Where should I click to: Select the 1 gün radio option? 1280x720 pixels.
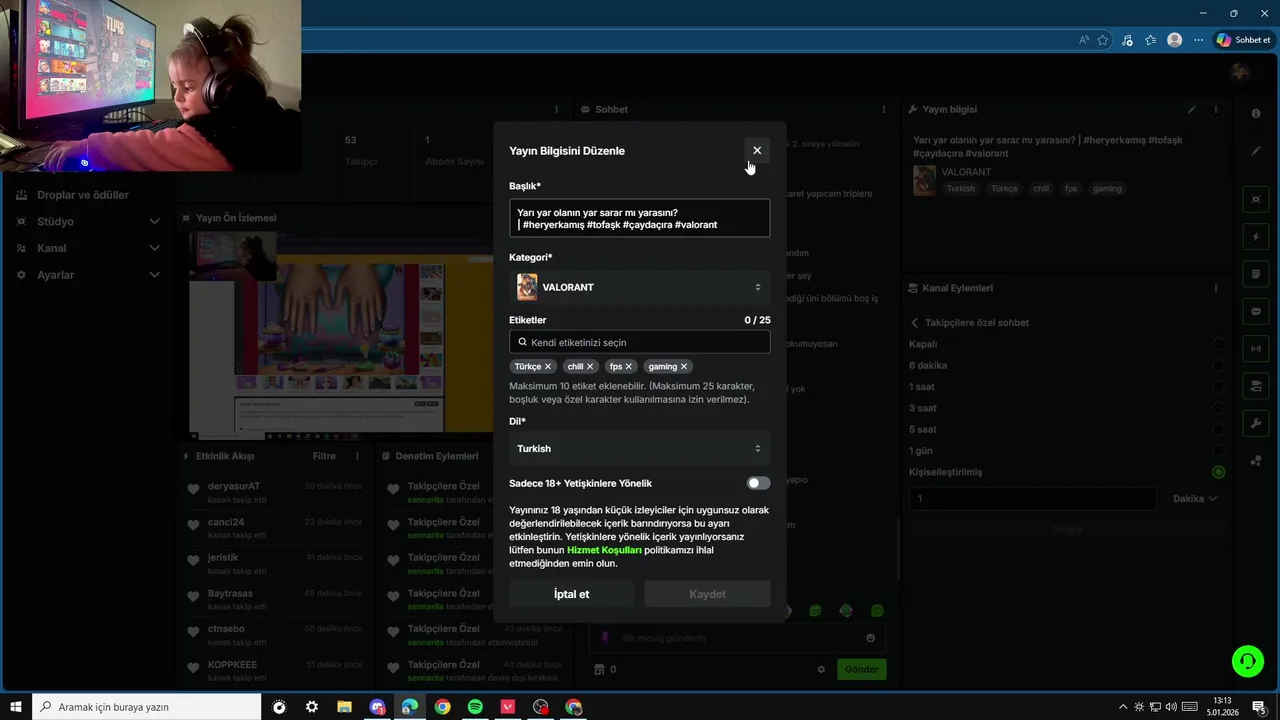(1218, 451)
